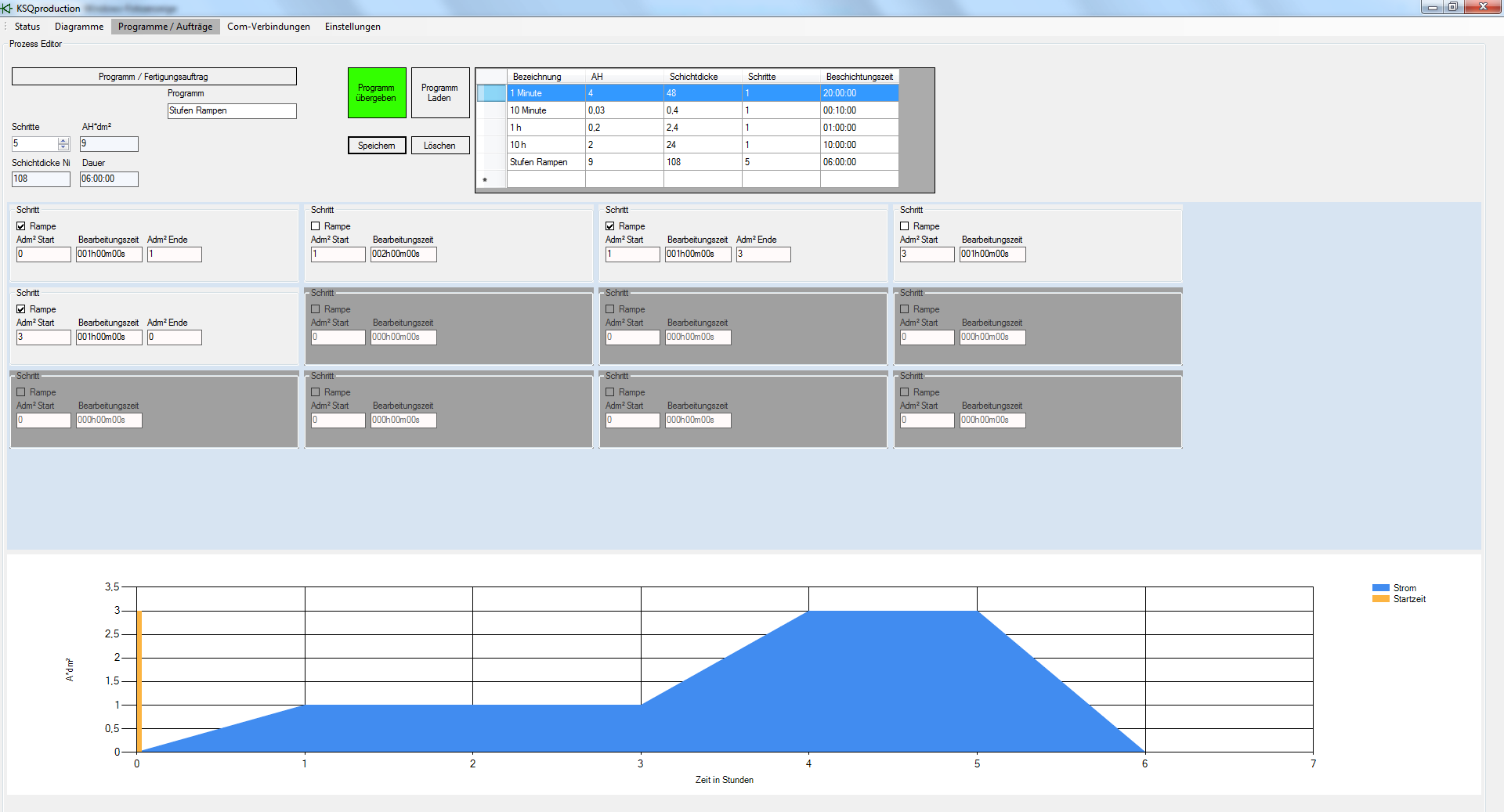1504x812 pixels.
Task: Click Adm² Ende field containing 0
Action: (x=175, y=337)
